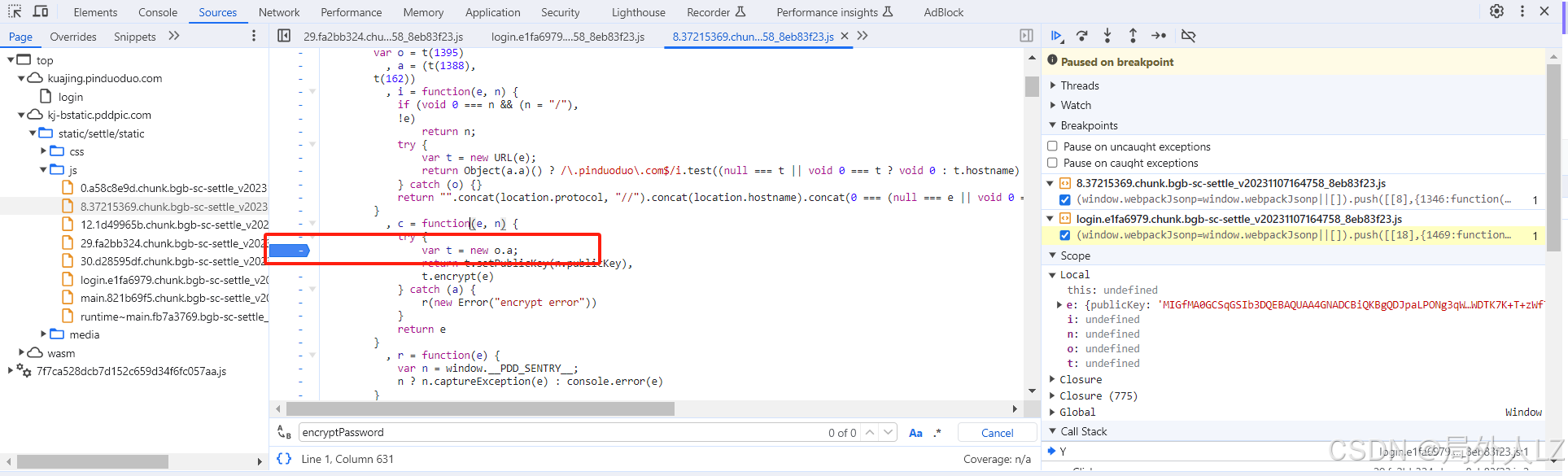Collapse the kj-bstatic.pddpic.com domain
The height and width of the screenshot is (476, 1568).
tap(22, 115)
